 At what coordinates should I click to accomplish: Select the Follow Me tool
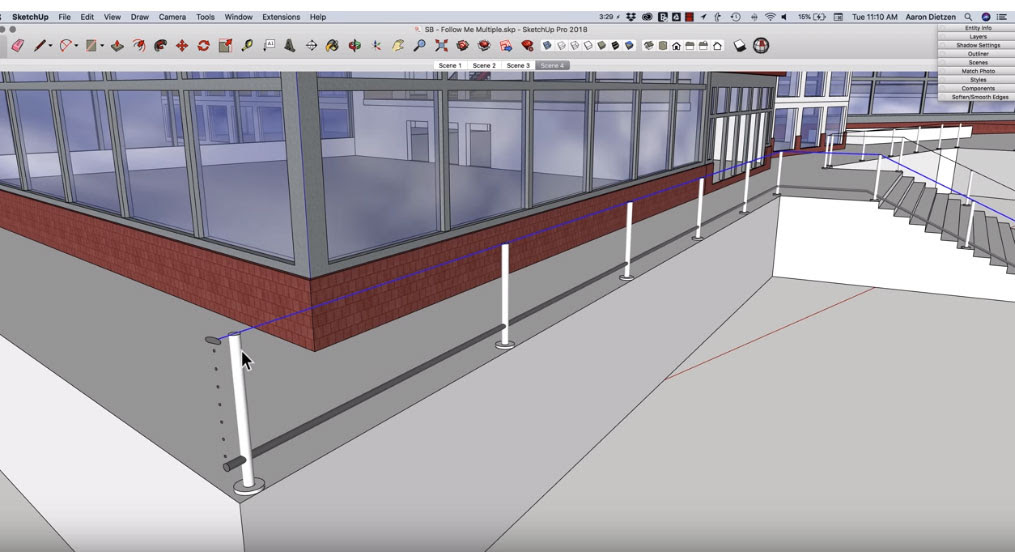coord(160,45)
